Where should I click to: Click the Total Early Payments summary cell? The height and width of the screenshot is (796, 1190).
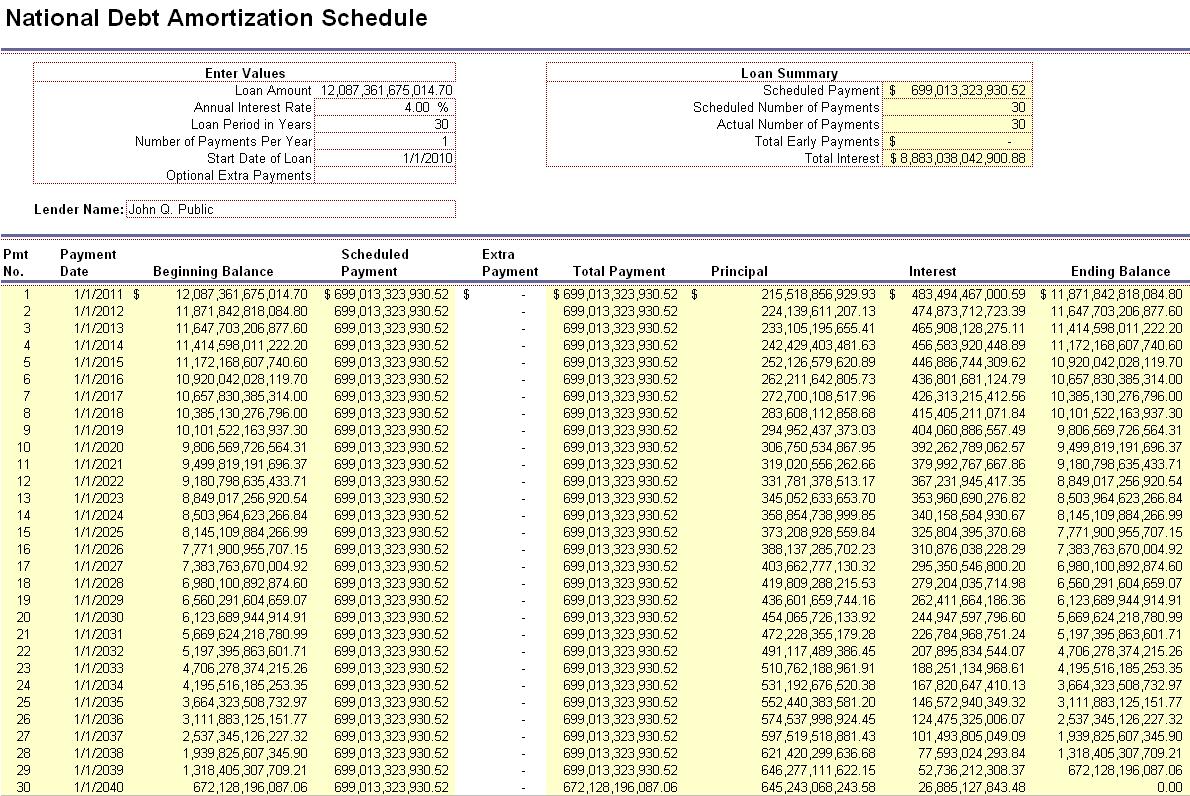click(x=957, y=141)
